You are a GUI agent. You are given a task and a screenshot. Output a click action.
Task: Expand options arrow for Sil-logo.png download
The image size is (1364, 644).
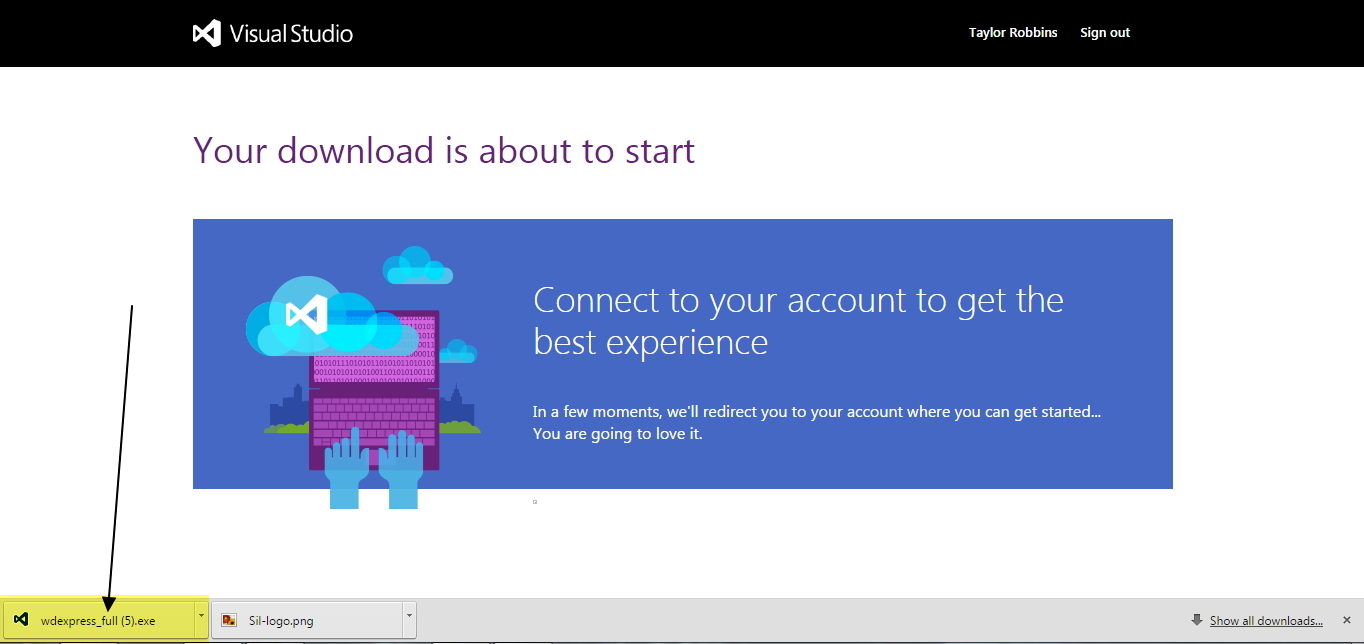[408, 620]
